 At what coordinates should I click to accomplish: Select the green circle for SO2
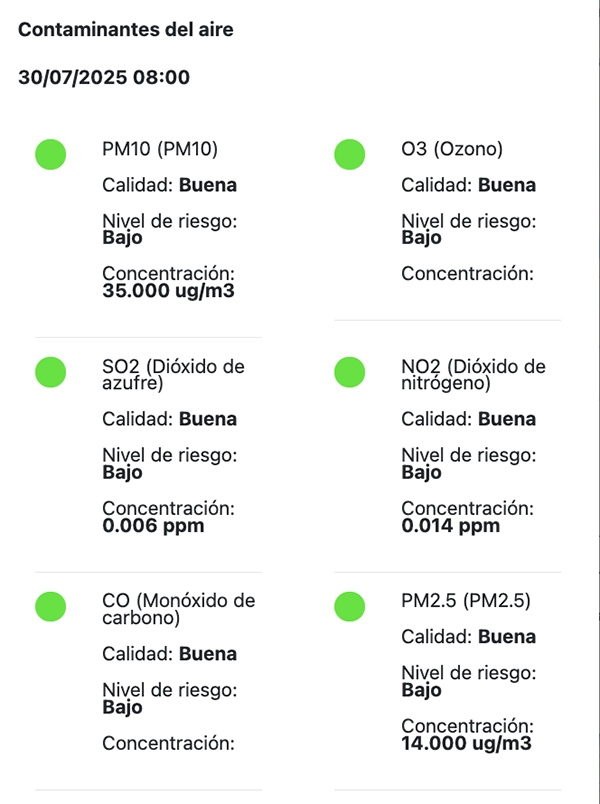51,371
